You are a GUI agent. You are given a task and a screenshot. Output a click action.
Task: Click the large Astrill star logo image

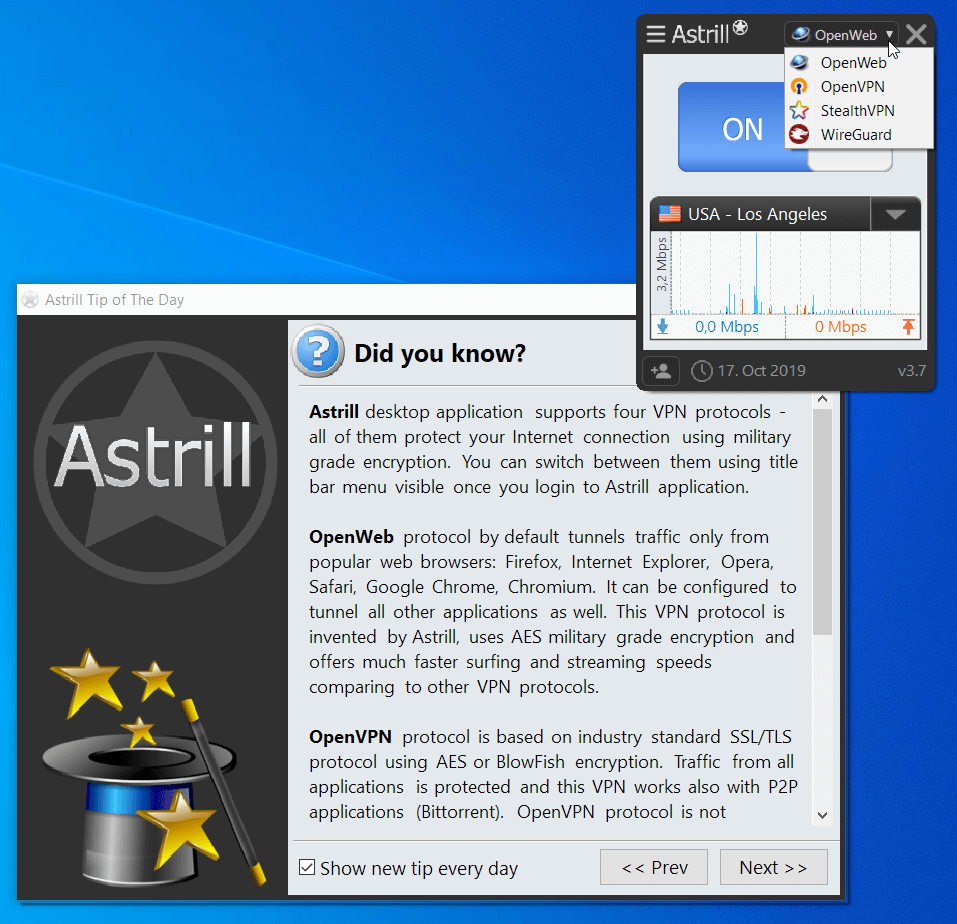pos(155,461)
